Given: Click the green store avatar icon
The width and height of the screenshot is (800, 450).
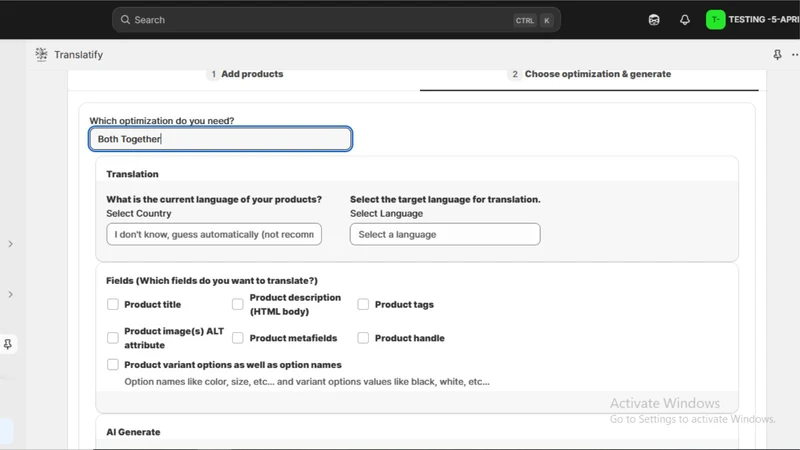Looking at the screenshot, I should coord(715,20).
